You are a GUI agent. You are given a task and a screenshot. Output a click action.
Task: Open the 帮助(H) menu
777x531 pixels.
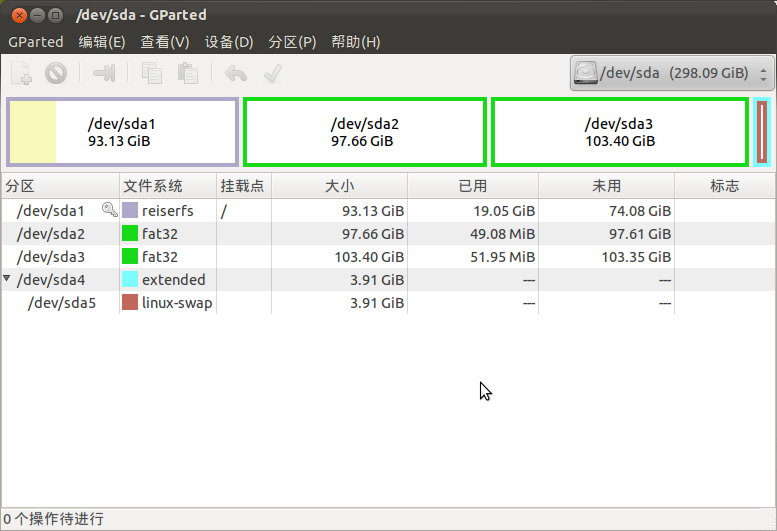(356, 42)
